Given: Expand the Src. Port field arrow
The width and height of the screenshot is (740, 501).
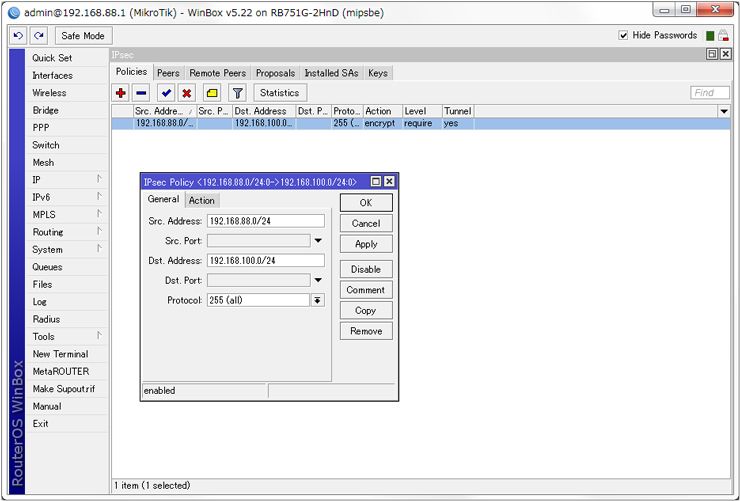Looking at the screenshot, I should 318,241.
